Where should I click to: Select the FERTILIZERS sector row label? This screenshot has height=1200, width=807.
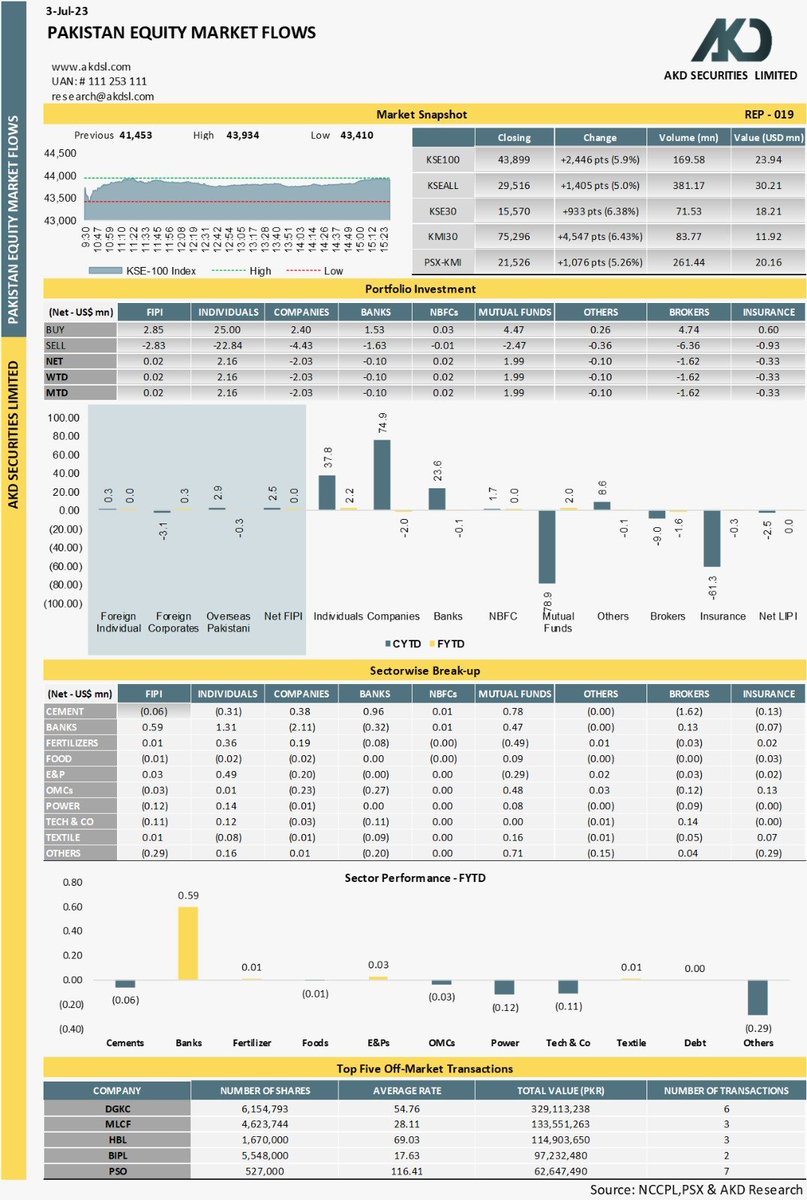[x=78, y=742]
